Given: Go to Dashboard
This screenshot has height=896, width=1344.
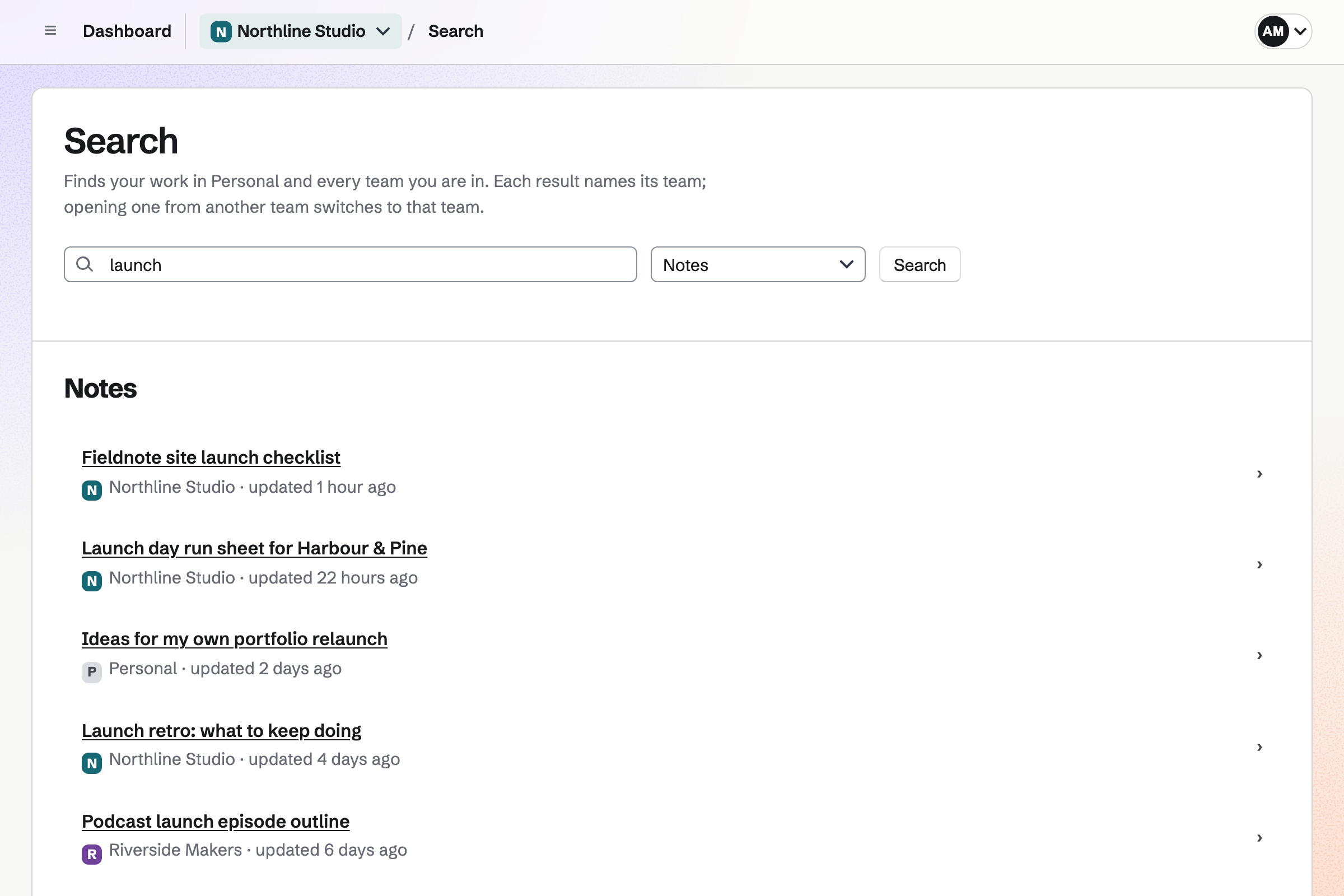Looking at the screenshot, I should 127,31.
